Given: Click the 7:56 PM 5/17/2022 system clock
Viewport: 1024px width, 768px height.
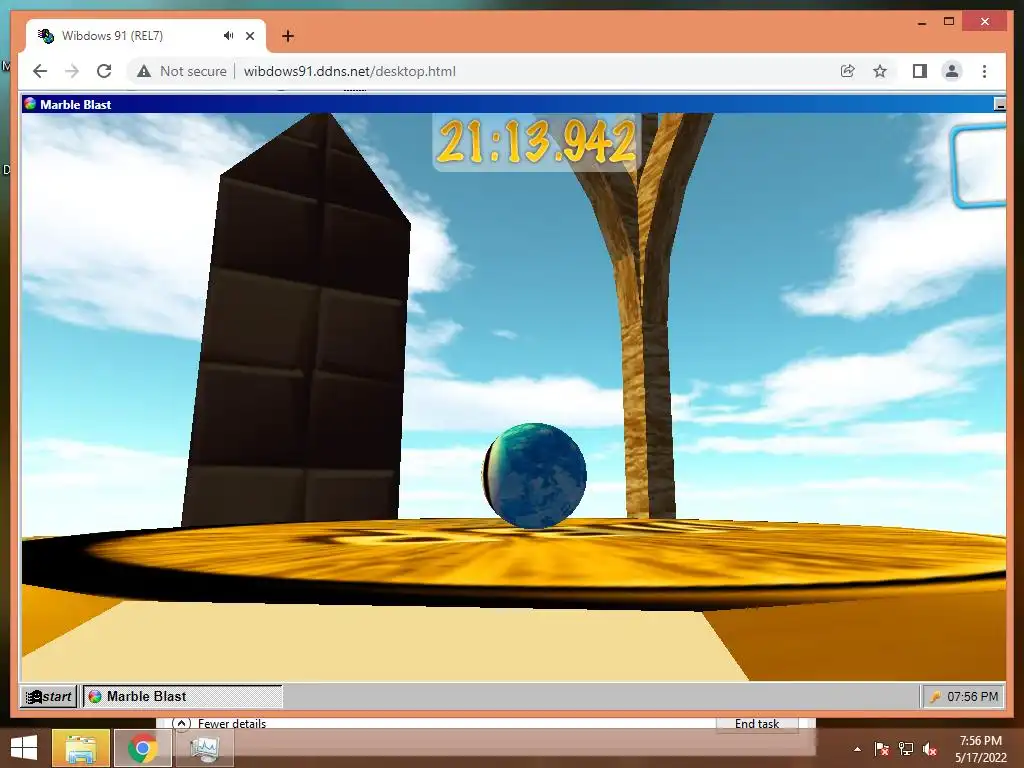Looking at the screenshot, I should [x=981, y=749].
